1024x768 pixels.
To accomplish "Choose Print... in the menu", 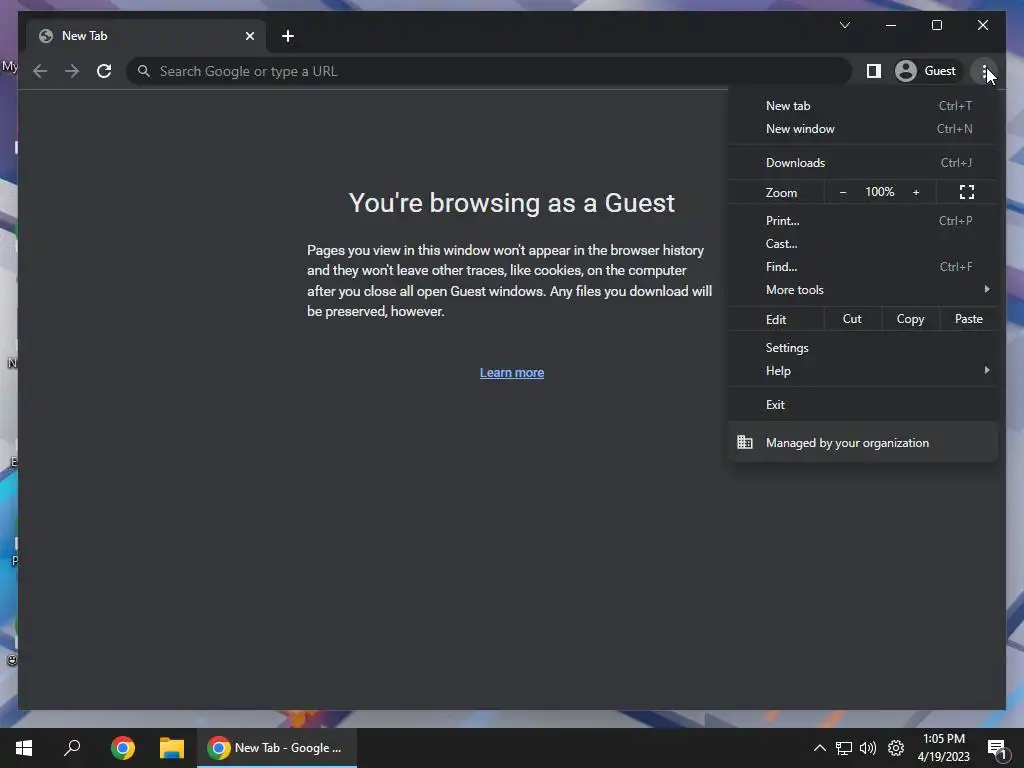I will [863, 221].
